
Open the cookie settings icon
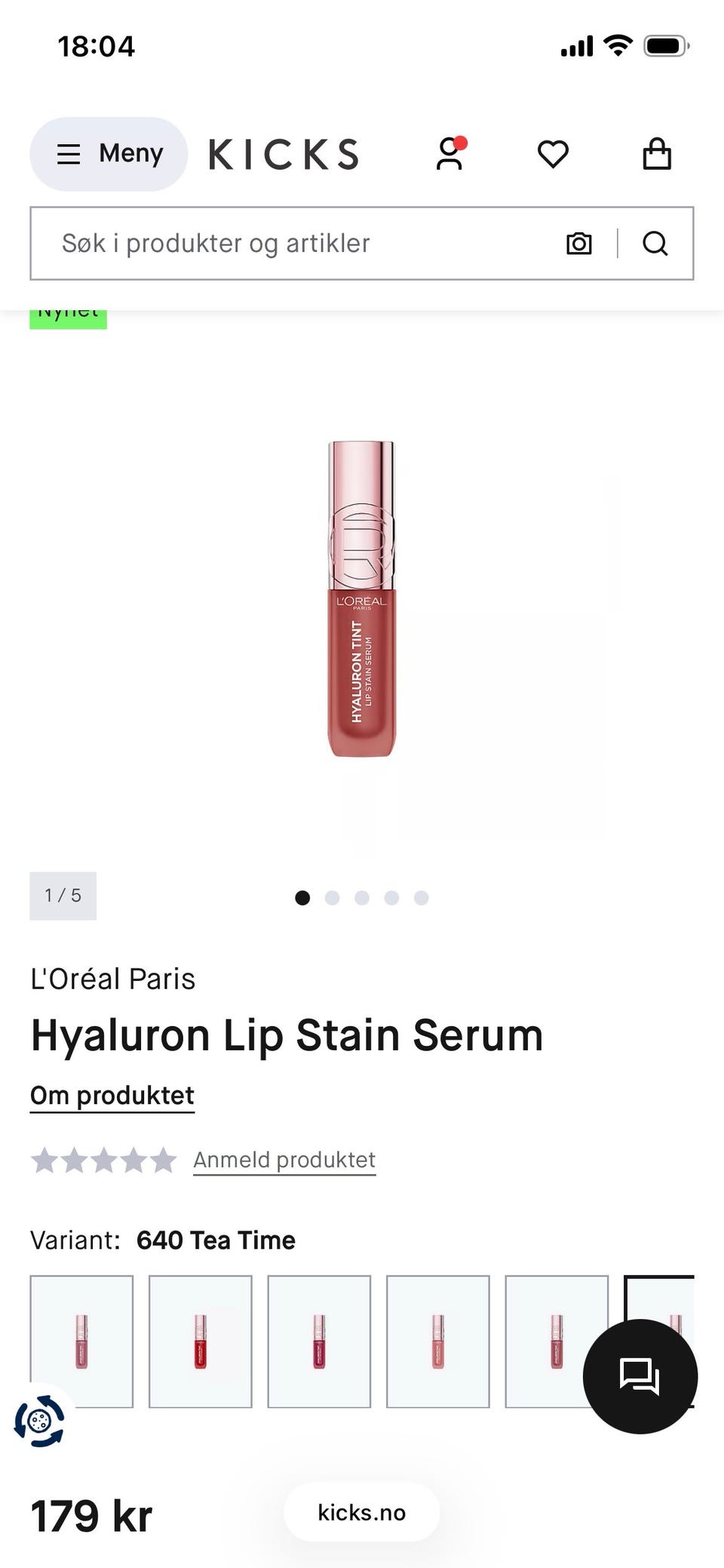(39, 1421)
